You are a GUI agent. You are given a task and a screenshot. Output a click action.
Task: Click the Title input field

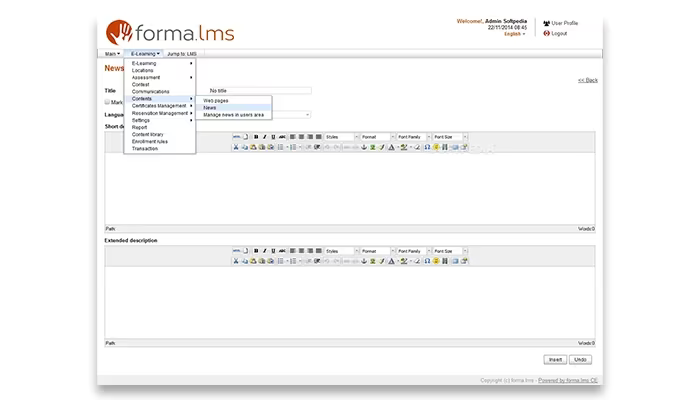(x=259, y=91)
